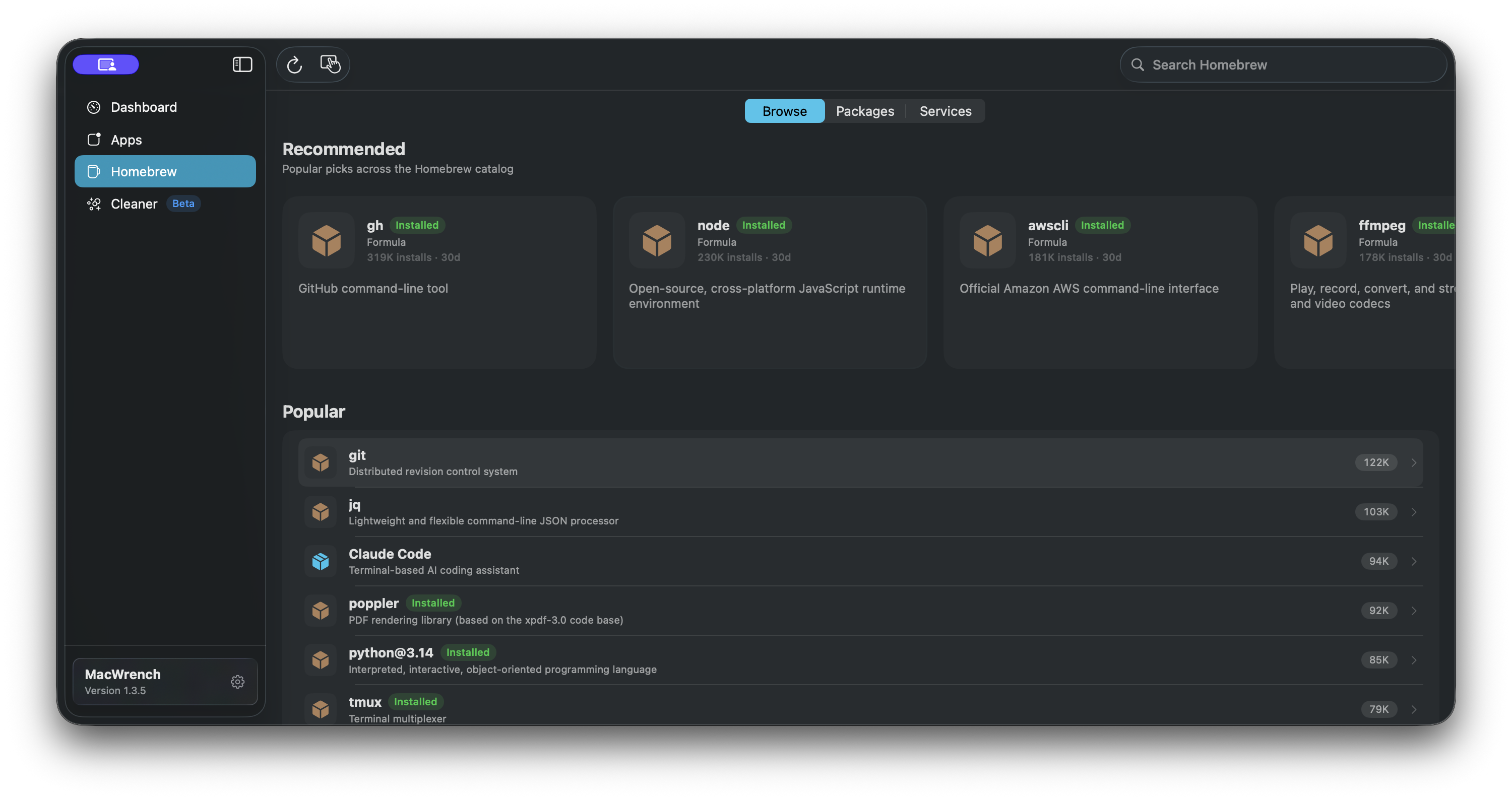Select Homebrew in the sidebar
Viewport: 1512px width, 800px height.
point(165,172)
